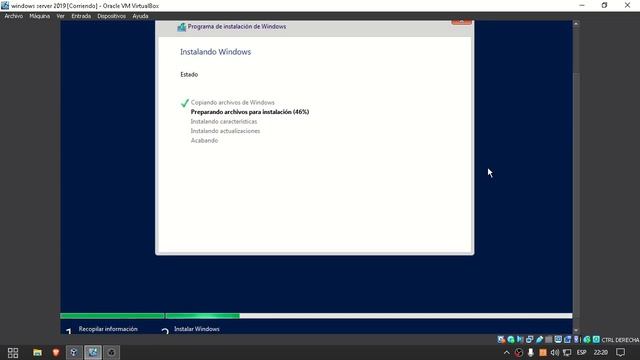Open the Máquina menu
The width and height of the screenshot is (640, 360).
[39, 16]
